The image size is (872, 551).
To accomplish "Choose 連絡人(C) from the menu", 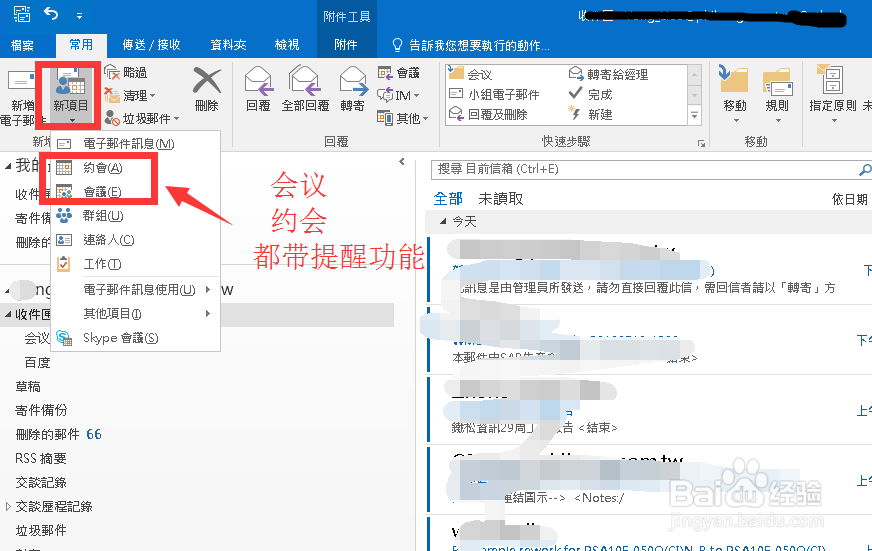I will click(x=136, y=240).
